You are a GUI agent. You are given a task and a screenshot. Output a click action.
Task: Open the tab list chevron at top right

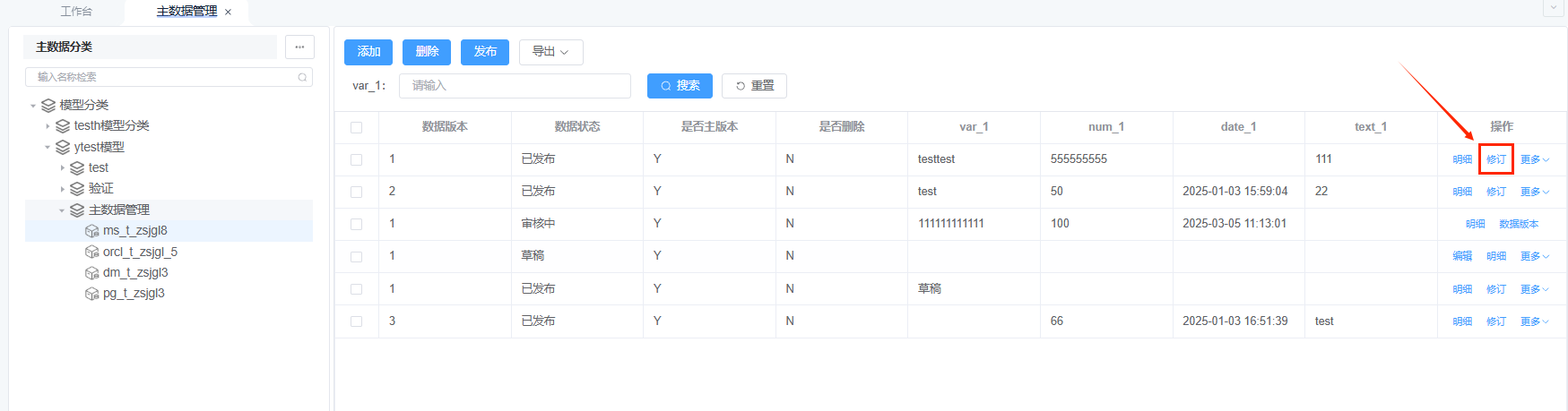coord(1555,8)
